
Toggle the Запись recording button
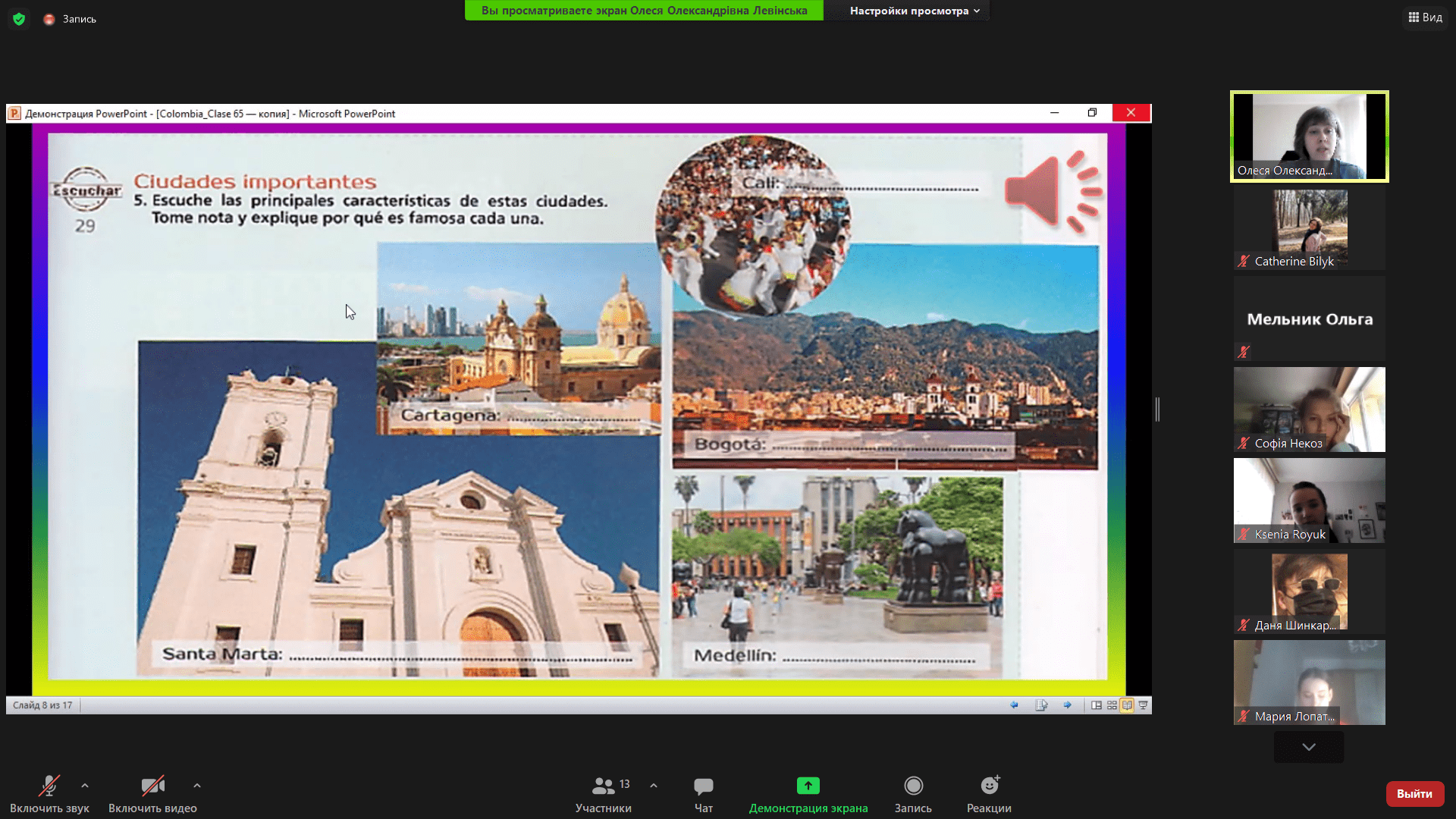[913, 793]
